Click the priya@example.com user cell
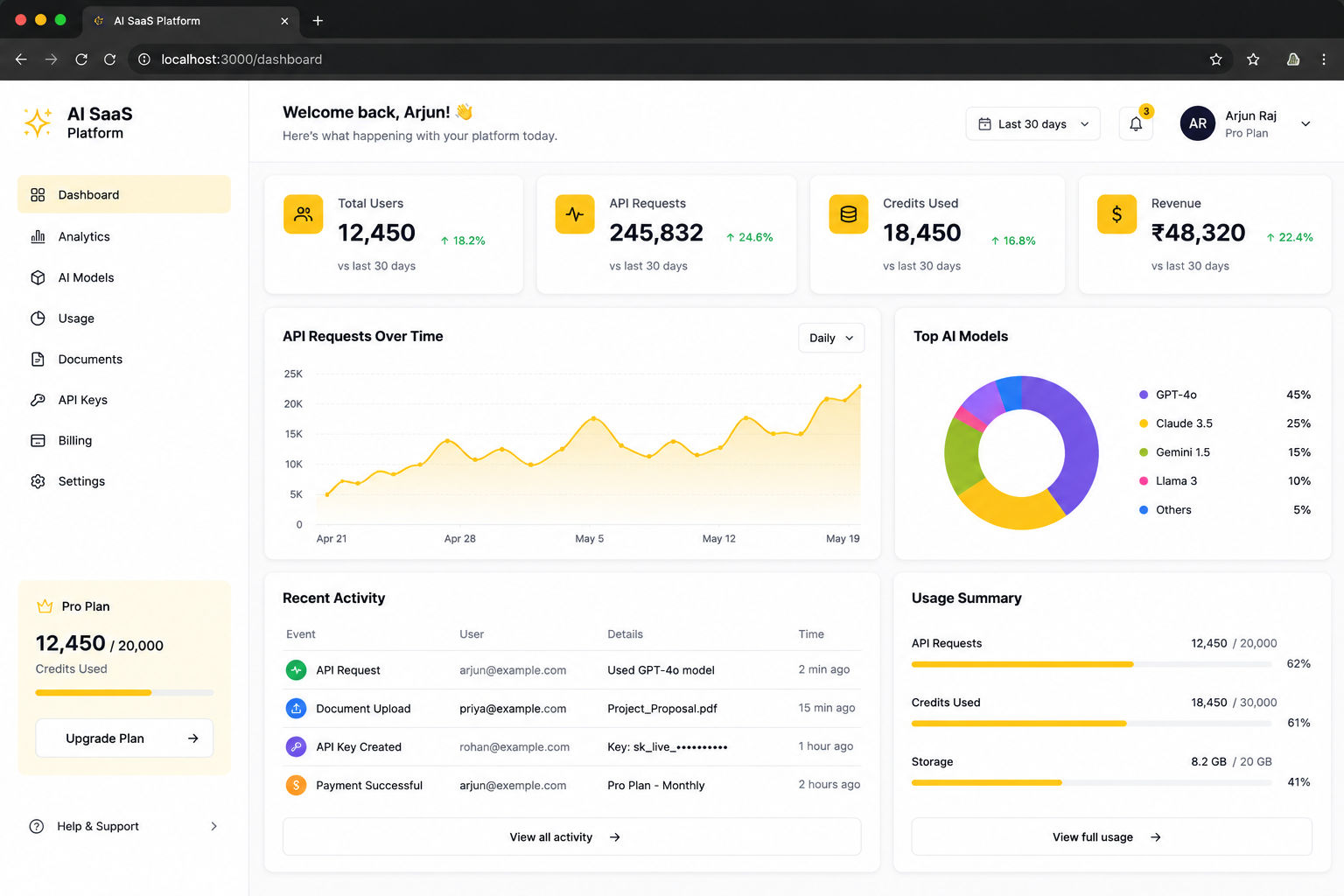The height and width of the screenshot is (896, 1344). pos(513,709)
